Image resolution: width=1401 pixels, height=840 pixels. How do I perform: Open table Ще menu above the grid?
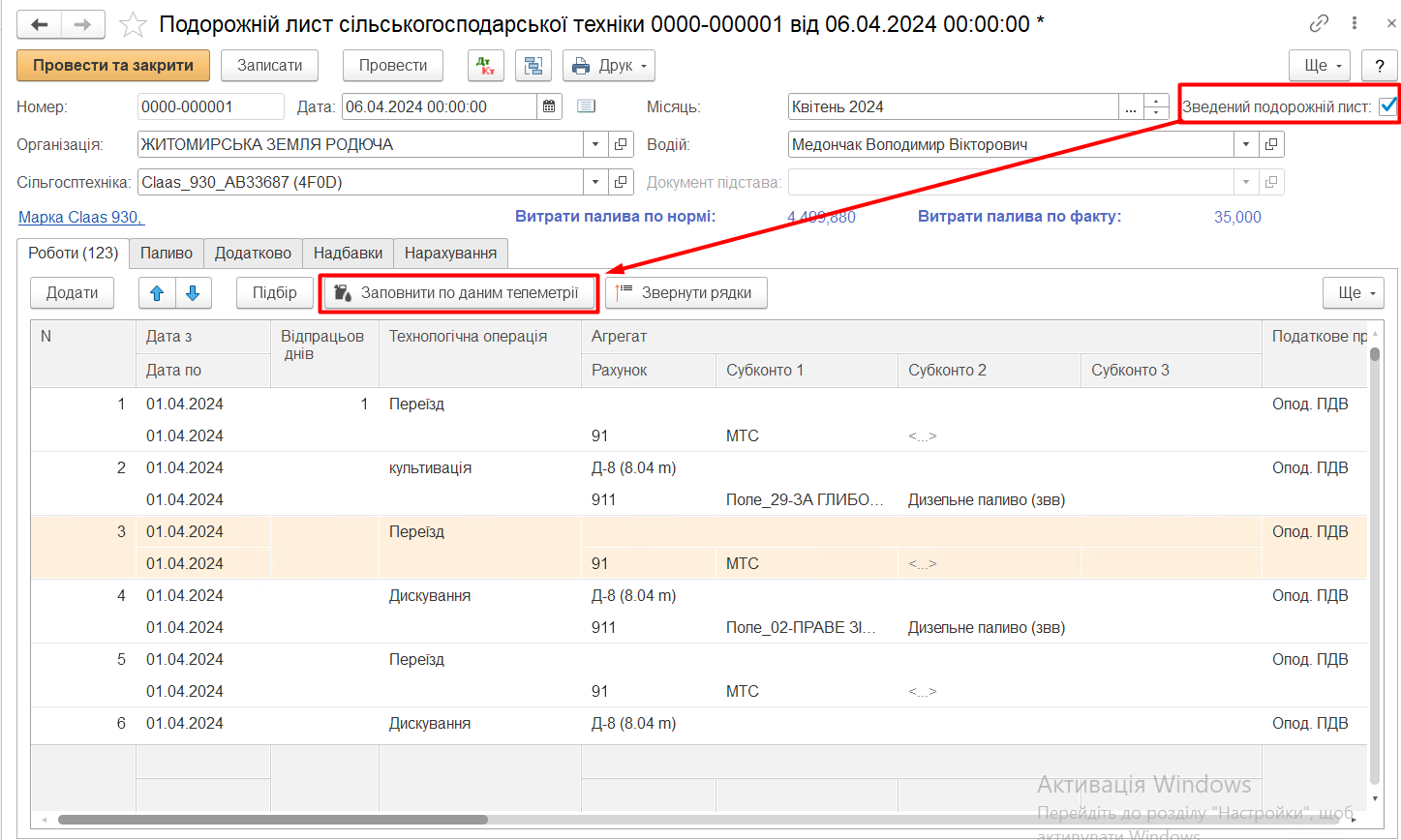point(1354,293)
